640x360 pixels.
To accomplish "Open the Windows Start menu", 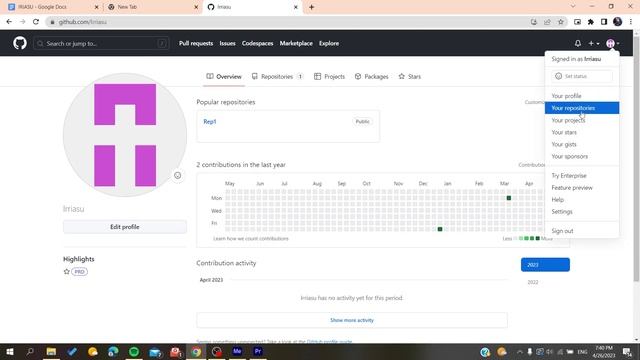I will click(10, 351).
